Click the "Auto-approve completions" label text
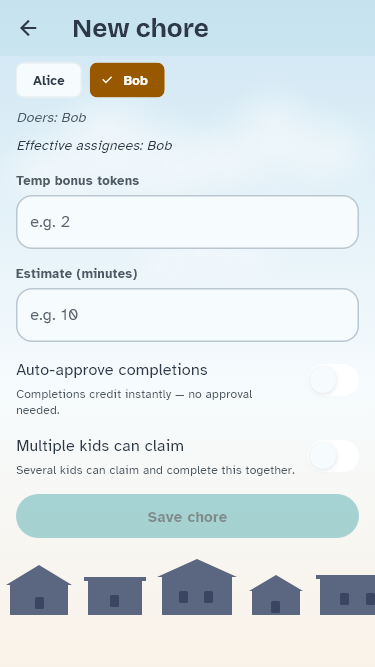The image size is (375, 667). point(112,370)
